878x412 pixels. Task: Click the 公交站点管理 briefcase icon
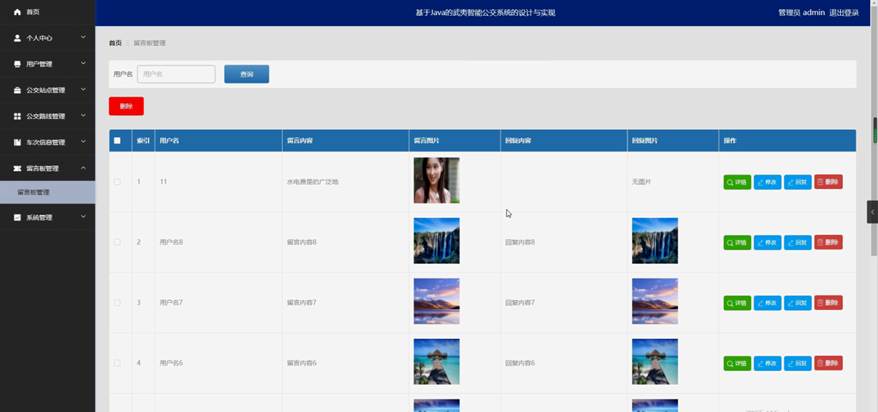(x=17, y=90)
